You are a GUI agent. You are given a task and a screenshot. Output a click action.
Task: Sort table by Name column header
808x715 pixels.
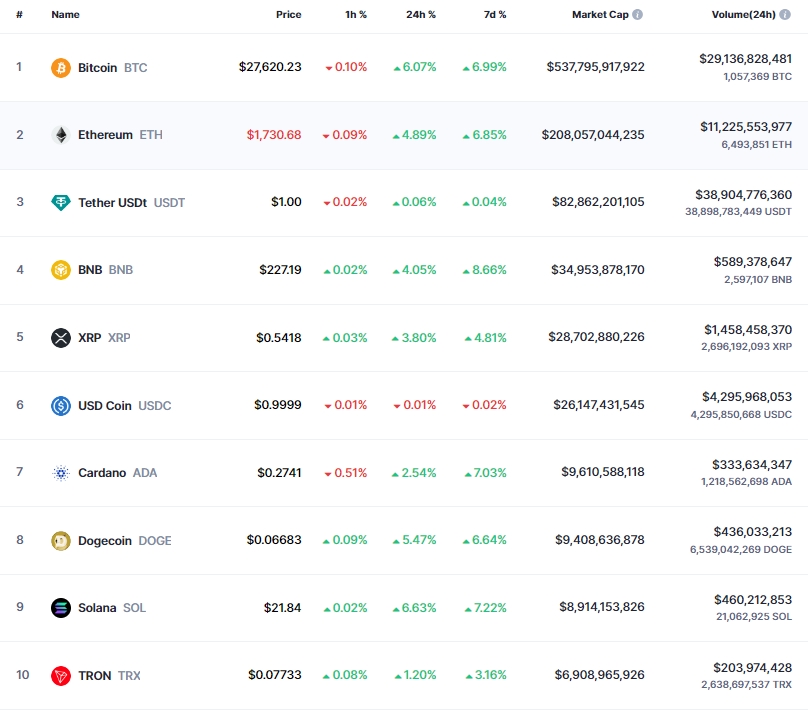point(65,14)
